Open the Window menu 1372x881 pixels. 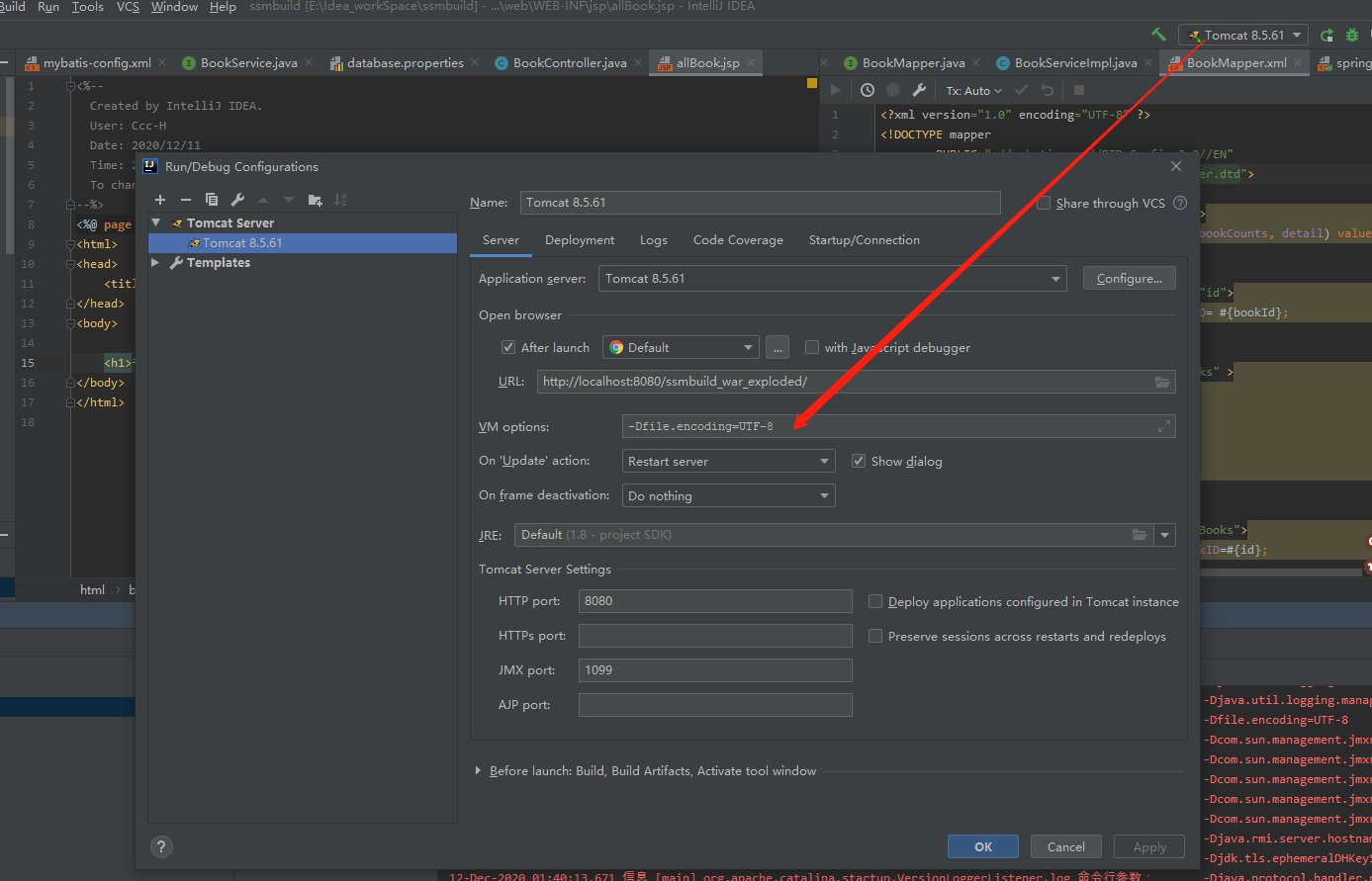pos(174,7)
